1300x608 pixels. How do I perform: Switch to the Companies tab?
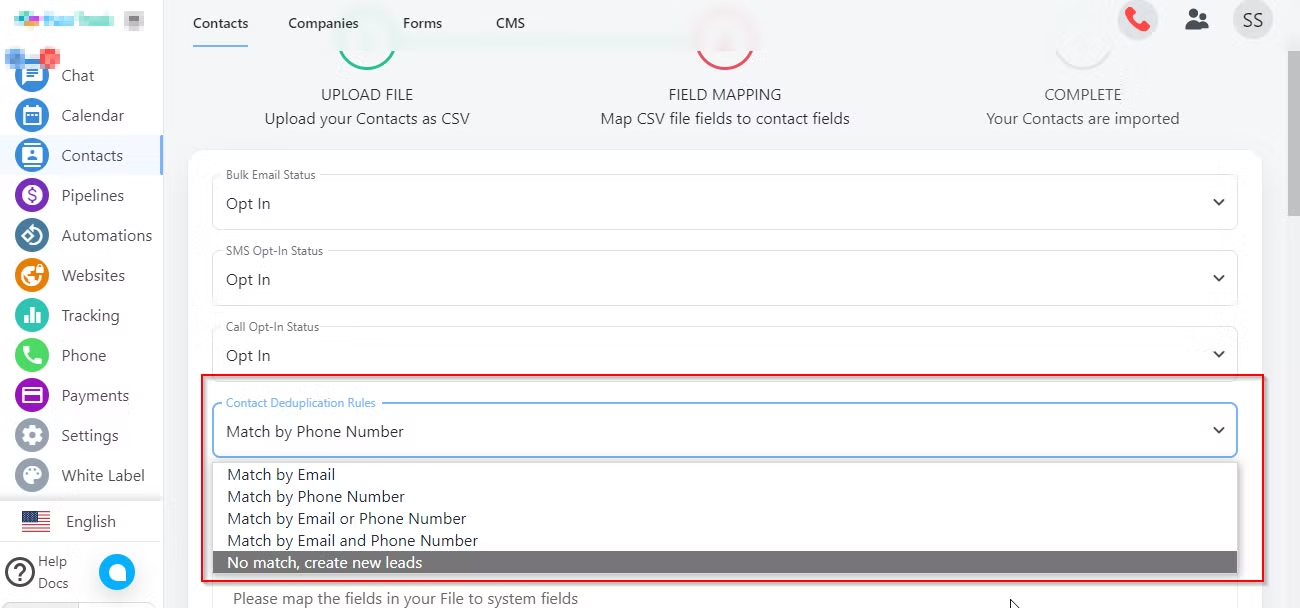pos(323,23)
